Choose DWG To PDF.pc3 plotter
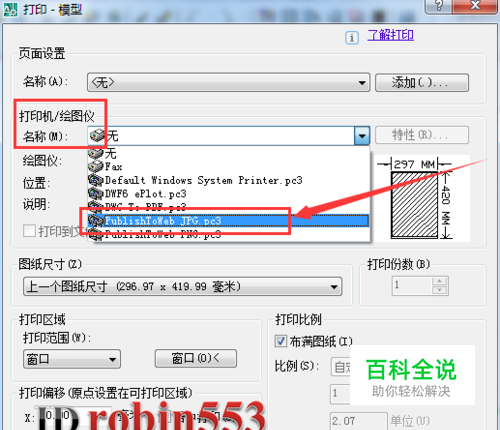Image resolution: width=500 pixels, height=430 pixels. click(x=229, y=207)
